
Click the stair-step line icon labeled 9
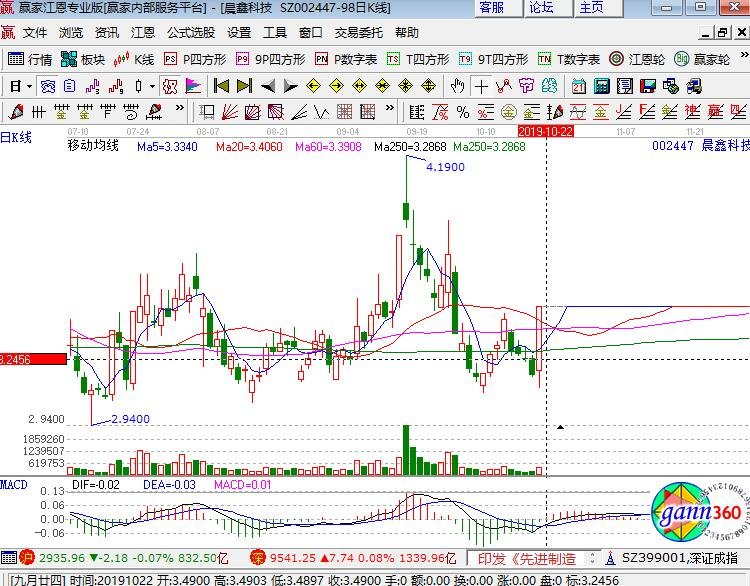[x=116, y=87]
